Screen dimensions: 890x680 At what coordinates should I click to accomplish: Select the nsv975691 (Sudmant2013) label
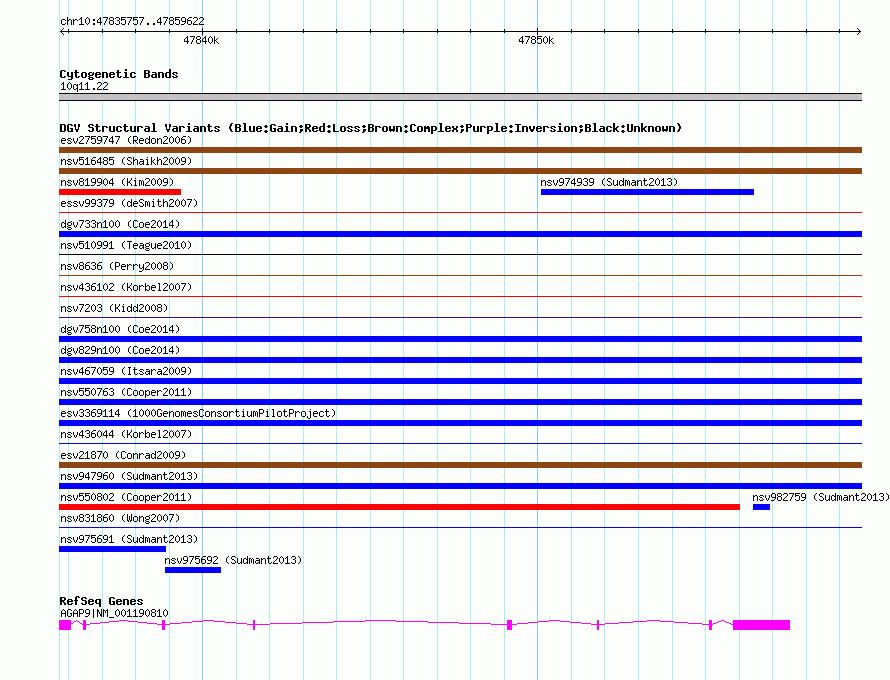(128, 539)
